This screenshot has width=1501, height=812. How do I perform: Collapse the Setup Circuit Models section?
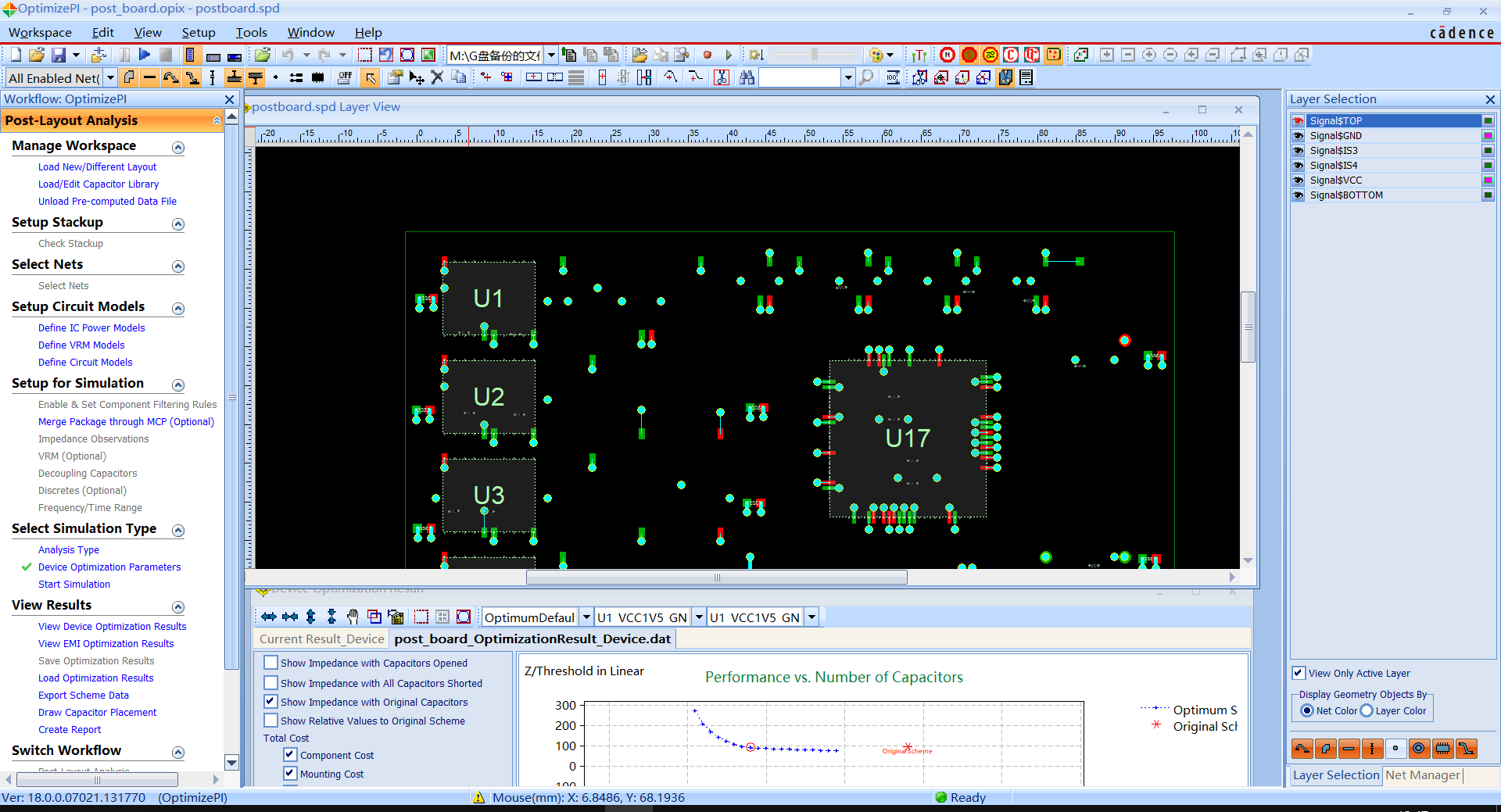tap(178, 309)
